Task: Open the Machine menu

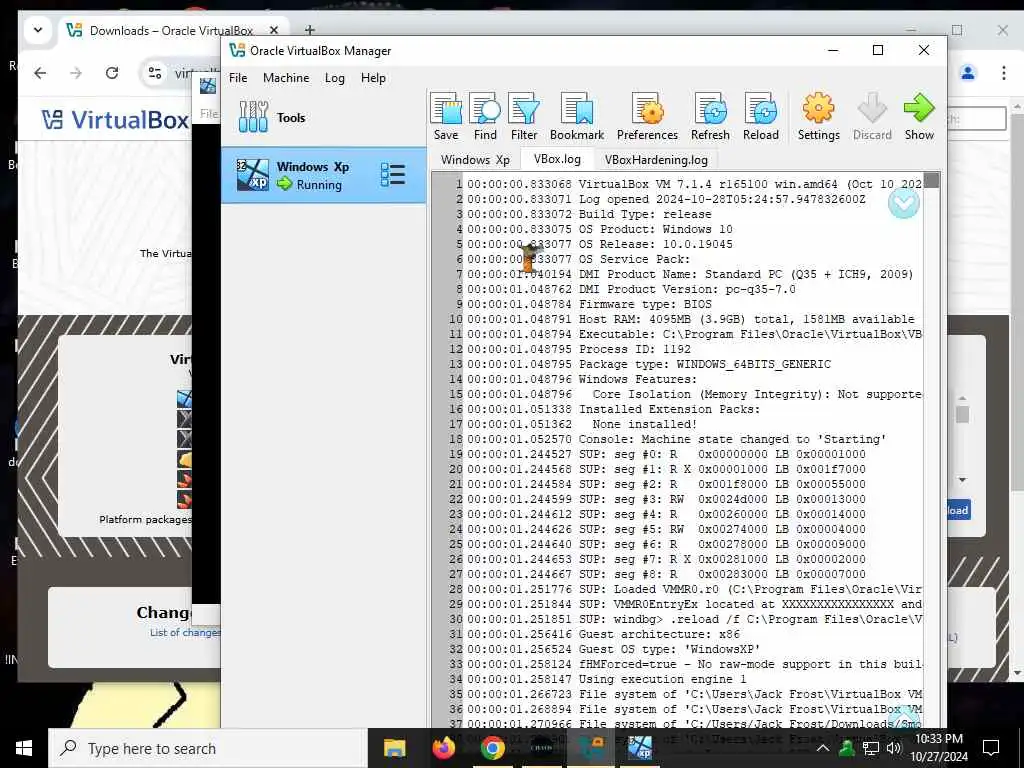Action: pyautogui.click(x=286, y=78)
